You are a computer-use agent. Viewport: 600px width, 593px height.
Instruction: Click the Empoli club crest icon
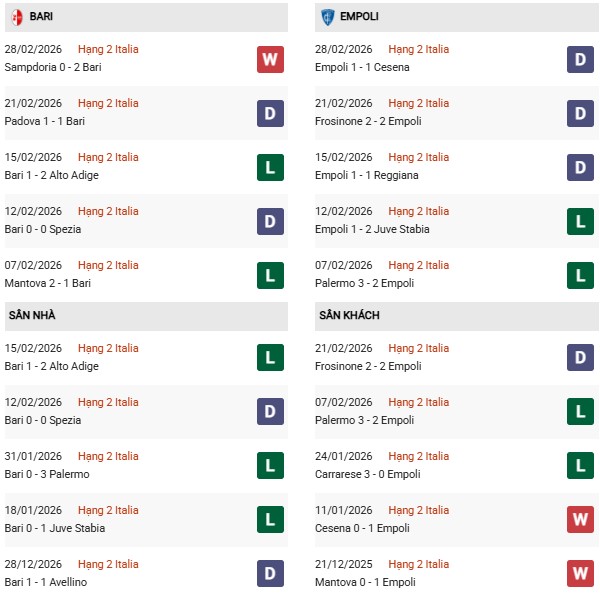(x=328, y=17)
